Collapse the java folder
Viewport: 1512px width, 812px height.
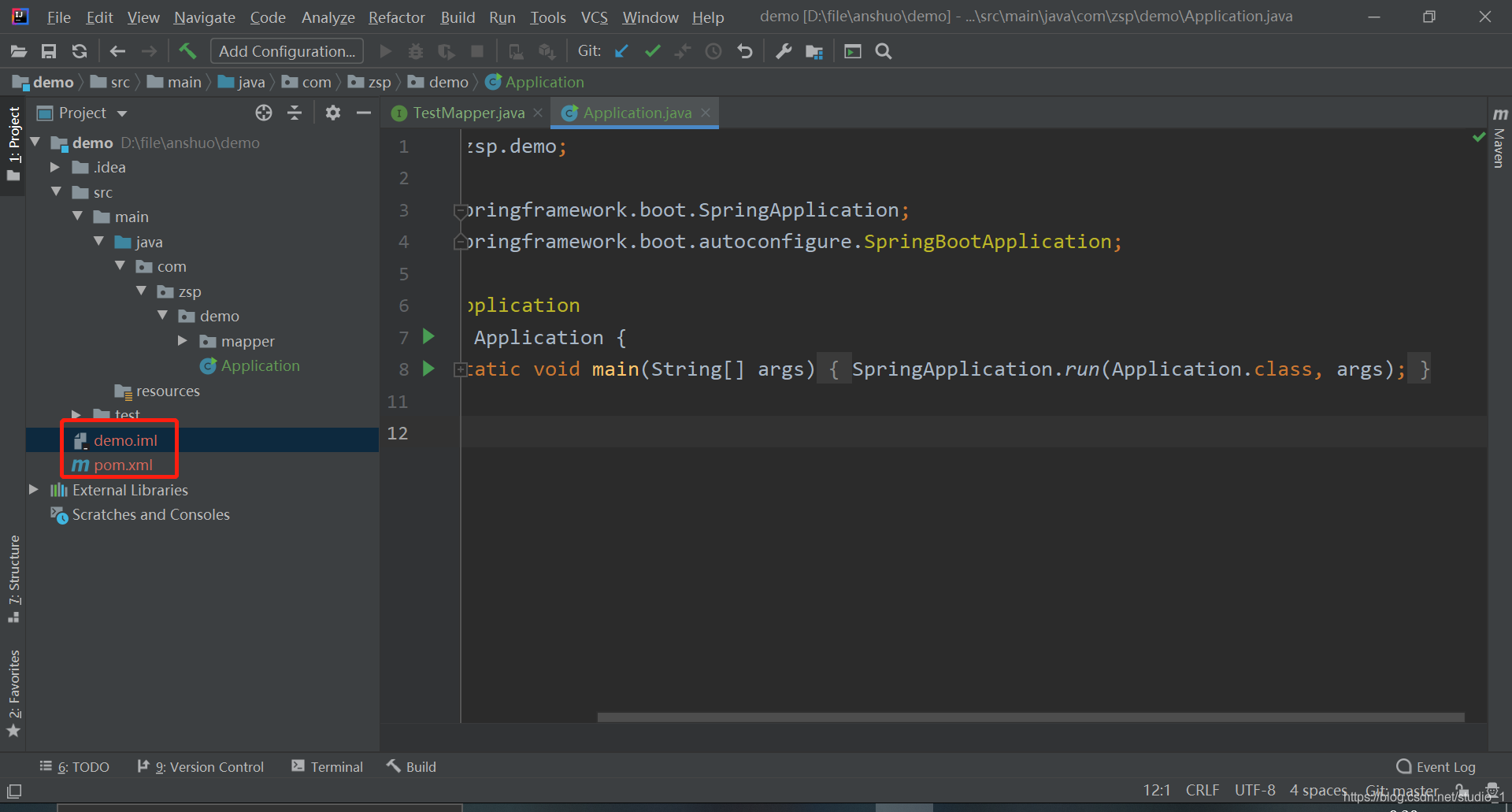pyautogui.click(x=98, y=242)
